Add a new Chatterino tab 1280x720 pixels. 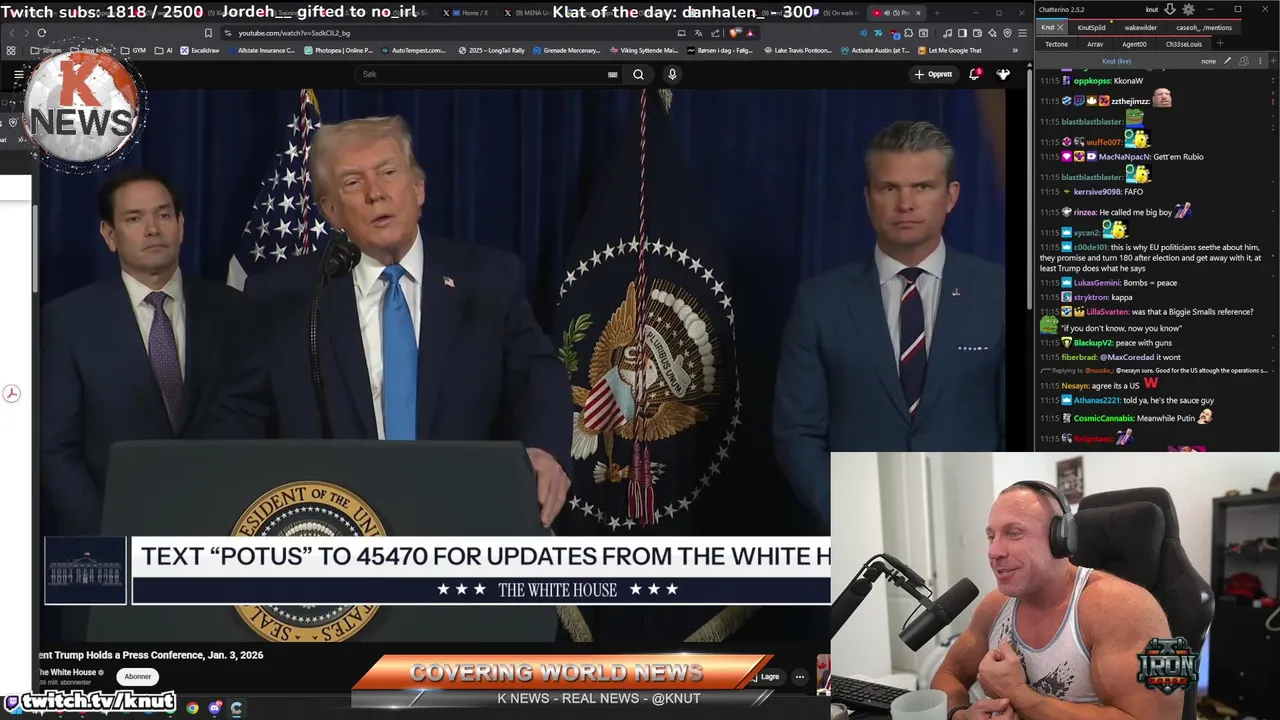[x=1220, y=44]
